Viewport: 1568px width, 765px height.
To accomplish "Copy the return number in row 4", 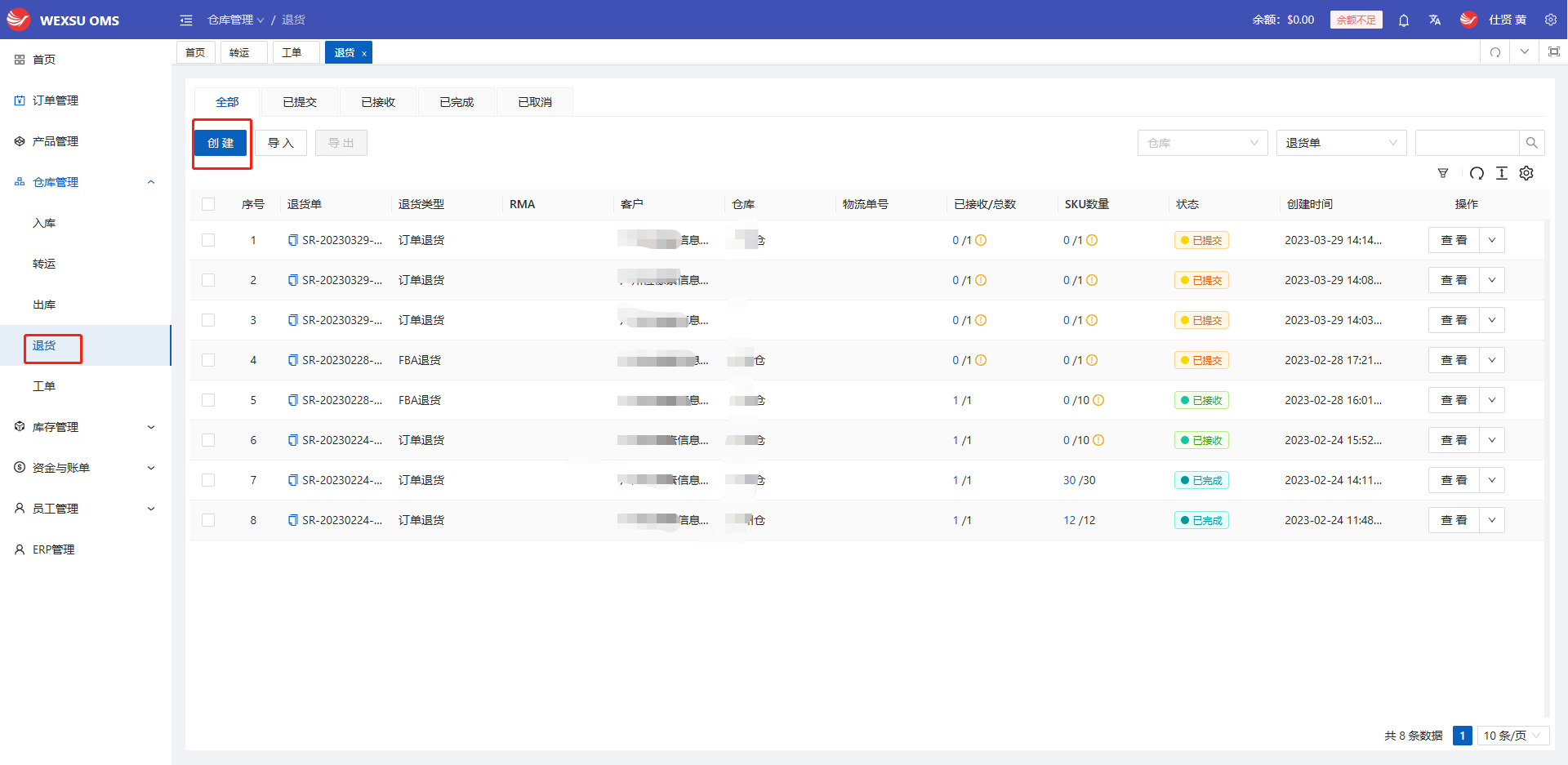I will coord(292,360).
